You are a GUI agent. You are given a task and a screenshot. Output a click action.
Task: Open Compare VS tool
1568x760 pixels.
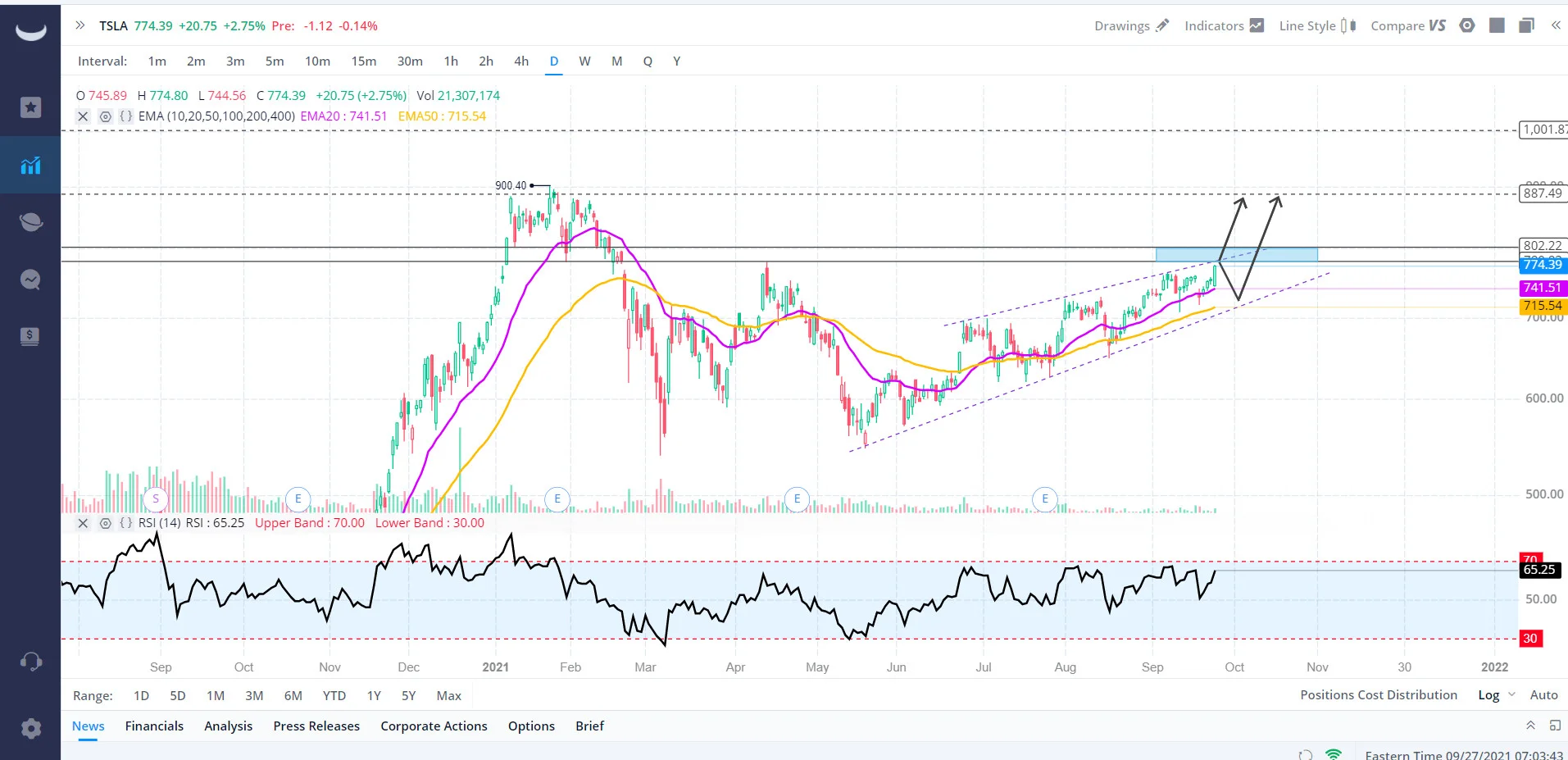pos(1408,25)
